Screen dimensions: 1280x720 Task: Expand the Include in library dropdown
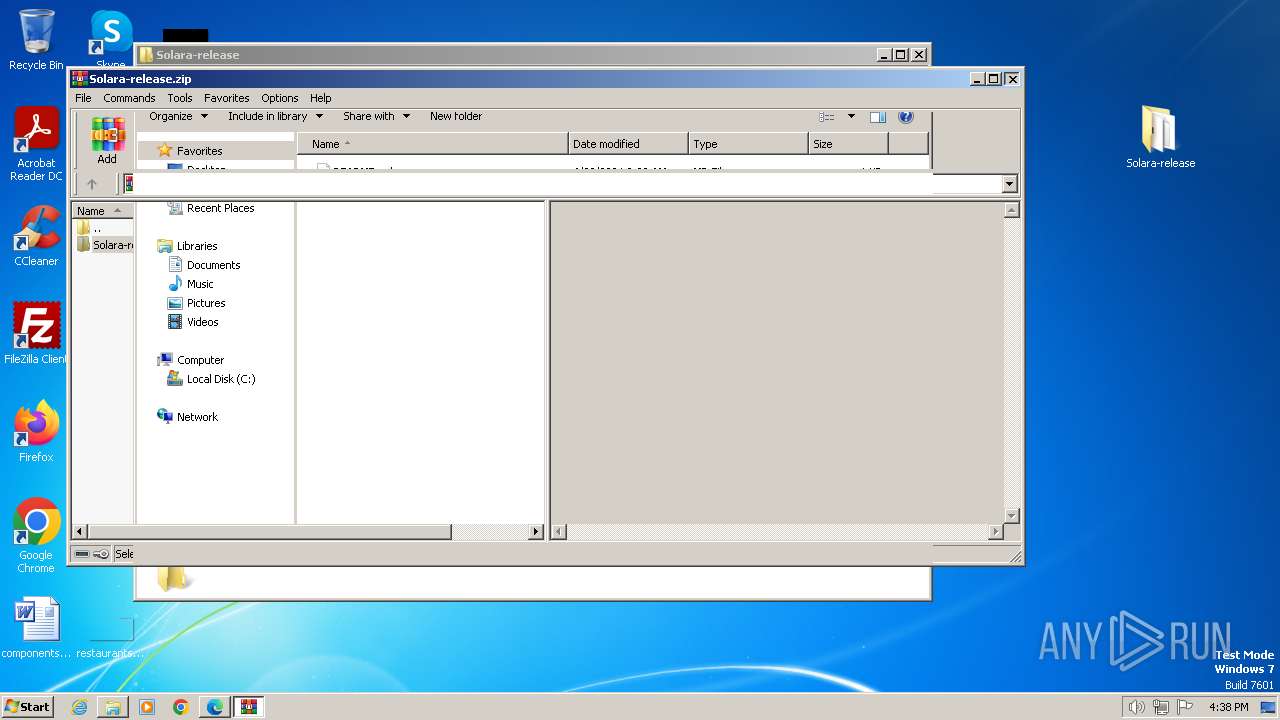tap(275, 116)
